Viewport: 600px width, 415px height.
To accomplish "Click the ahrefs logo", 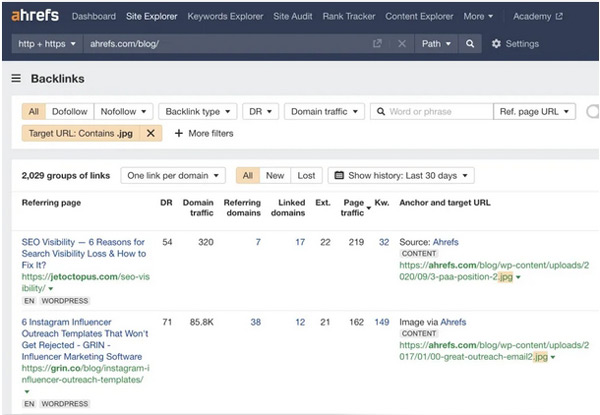I will (x=36, y=16).
